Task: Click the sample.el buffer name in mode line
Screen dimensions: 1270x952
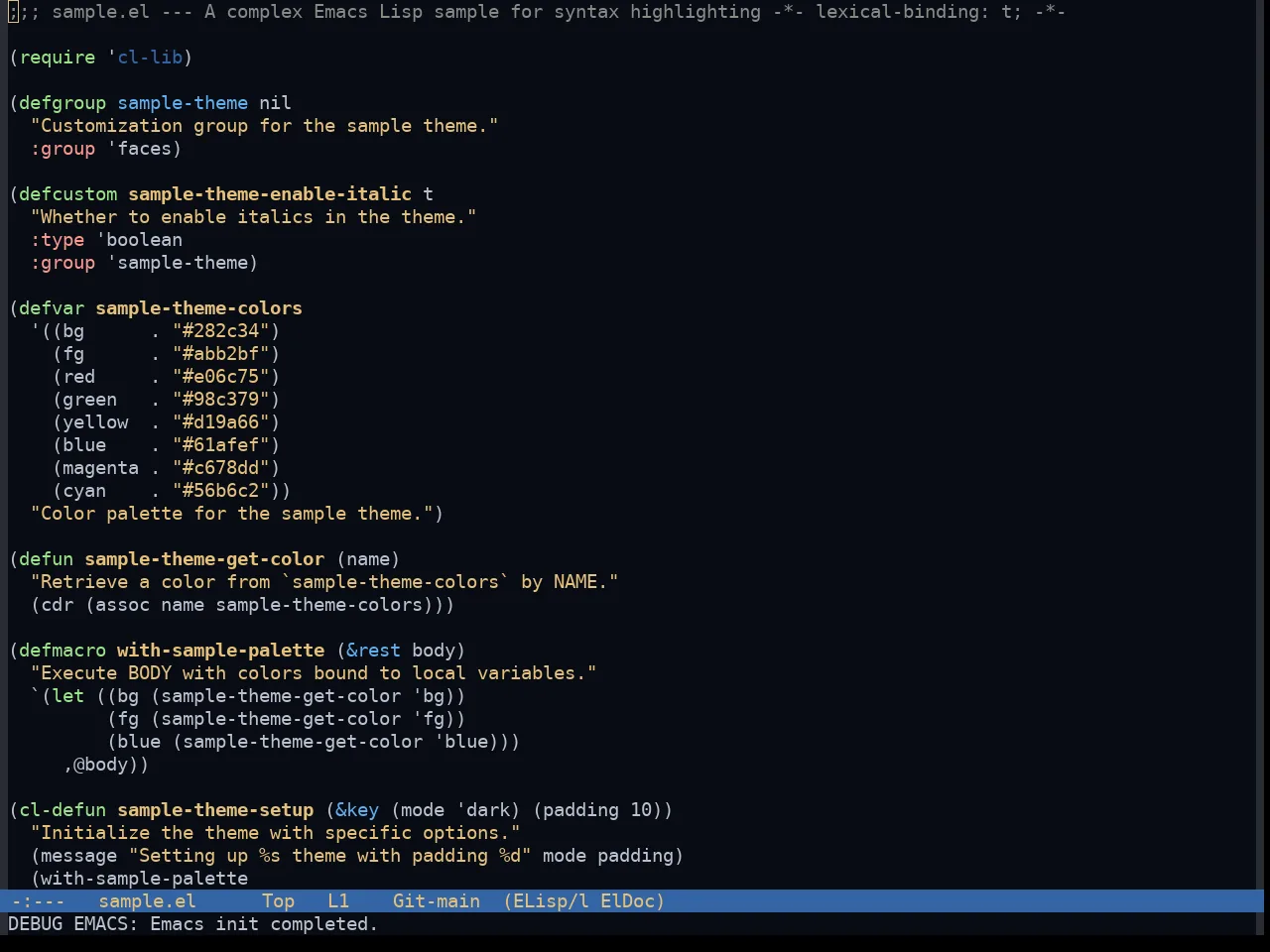Action: [x=147, y=901]
